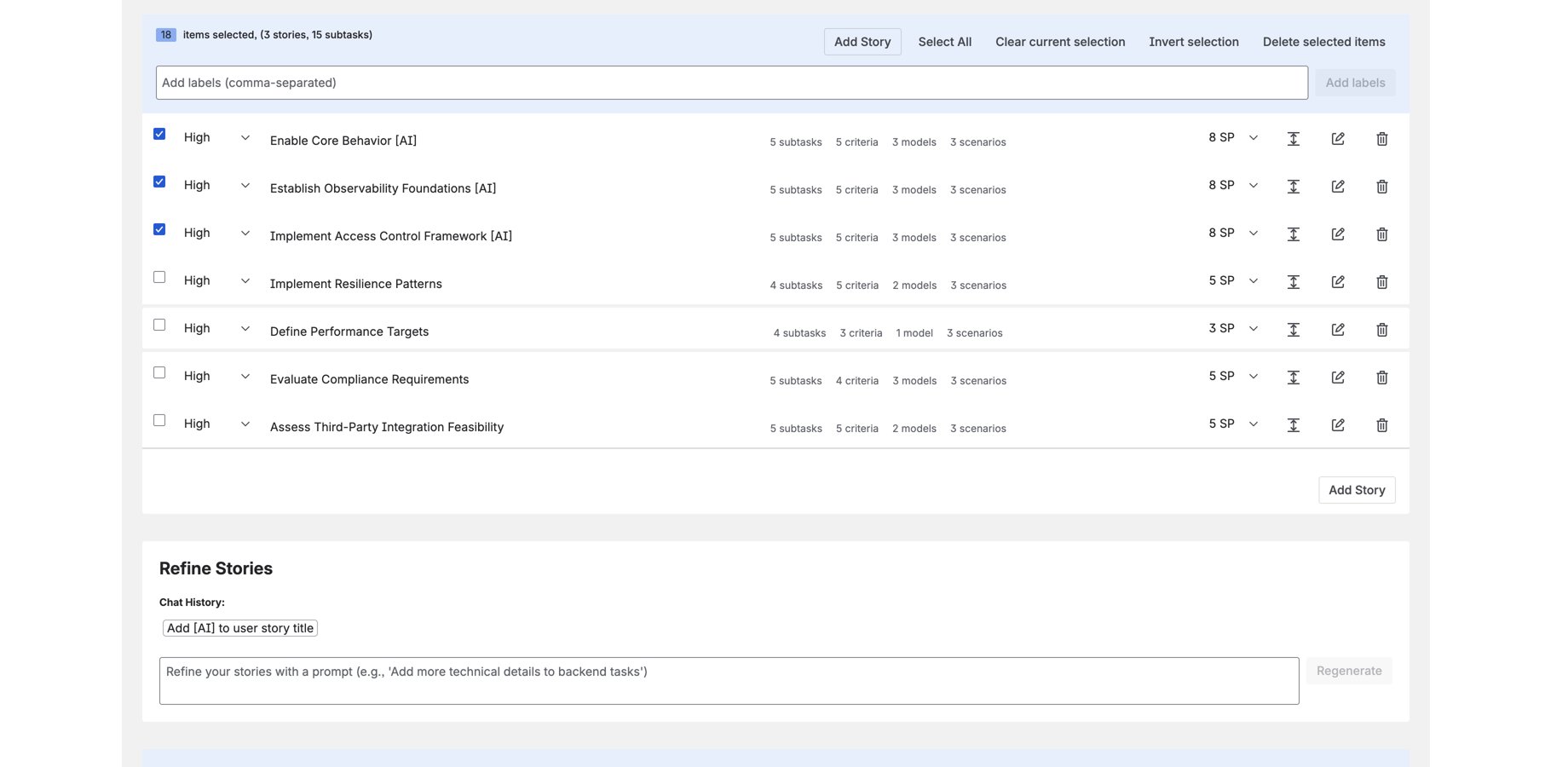Edit the Assess Third-Party Integration Feasibility story

coord(1338,424)
